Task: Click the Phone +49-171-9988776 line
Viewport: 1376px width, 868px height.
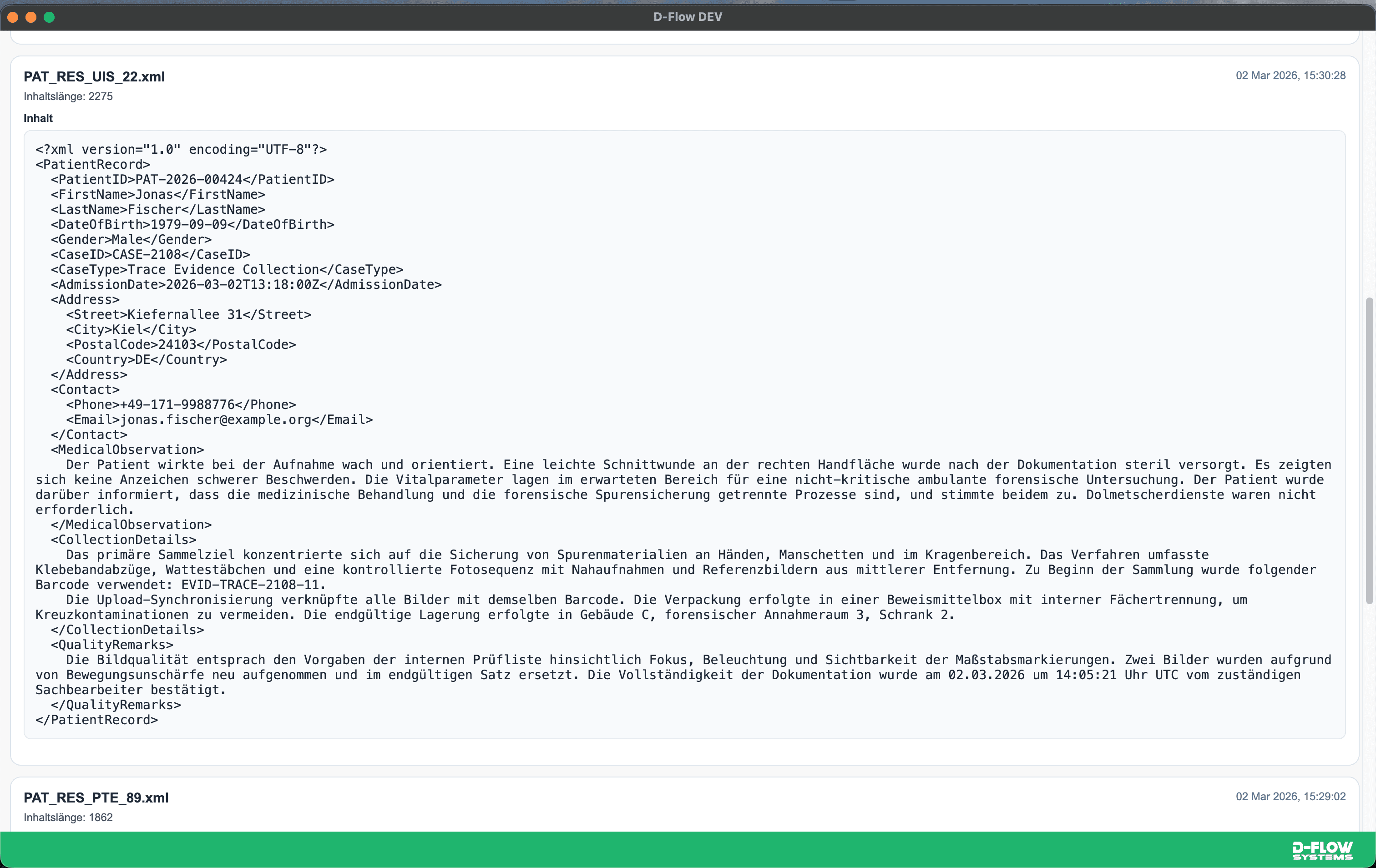Action: (x=181, y=404)
